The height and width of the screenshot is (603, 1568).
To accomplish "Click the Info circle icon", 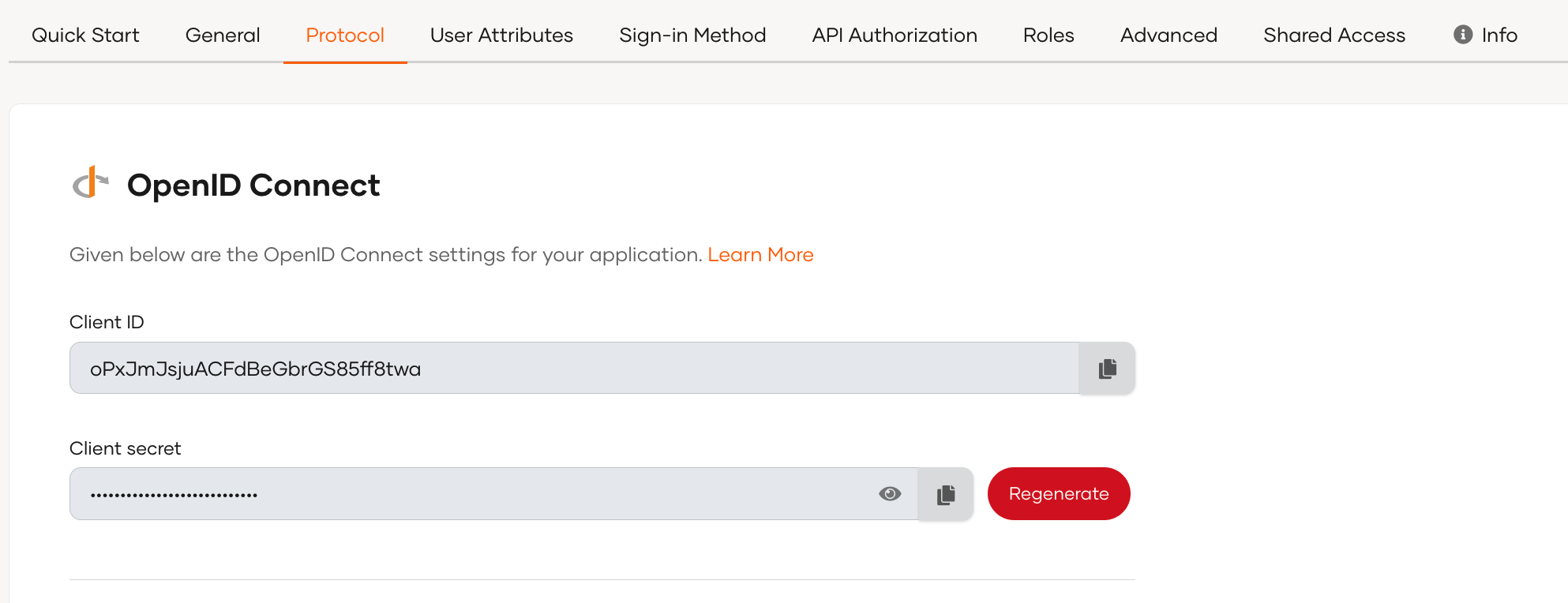I will pos(1462,35).
